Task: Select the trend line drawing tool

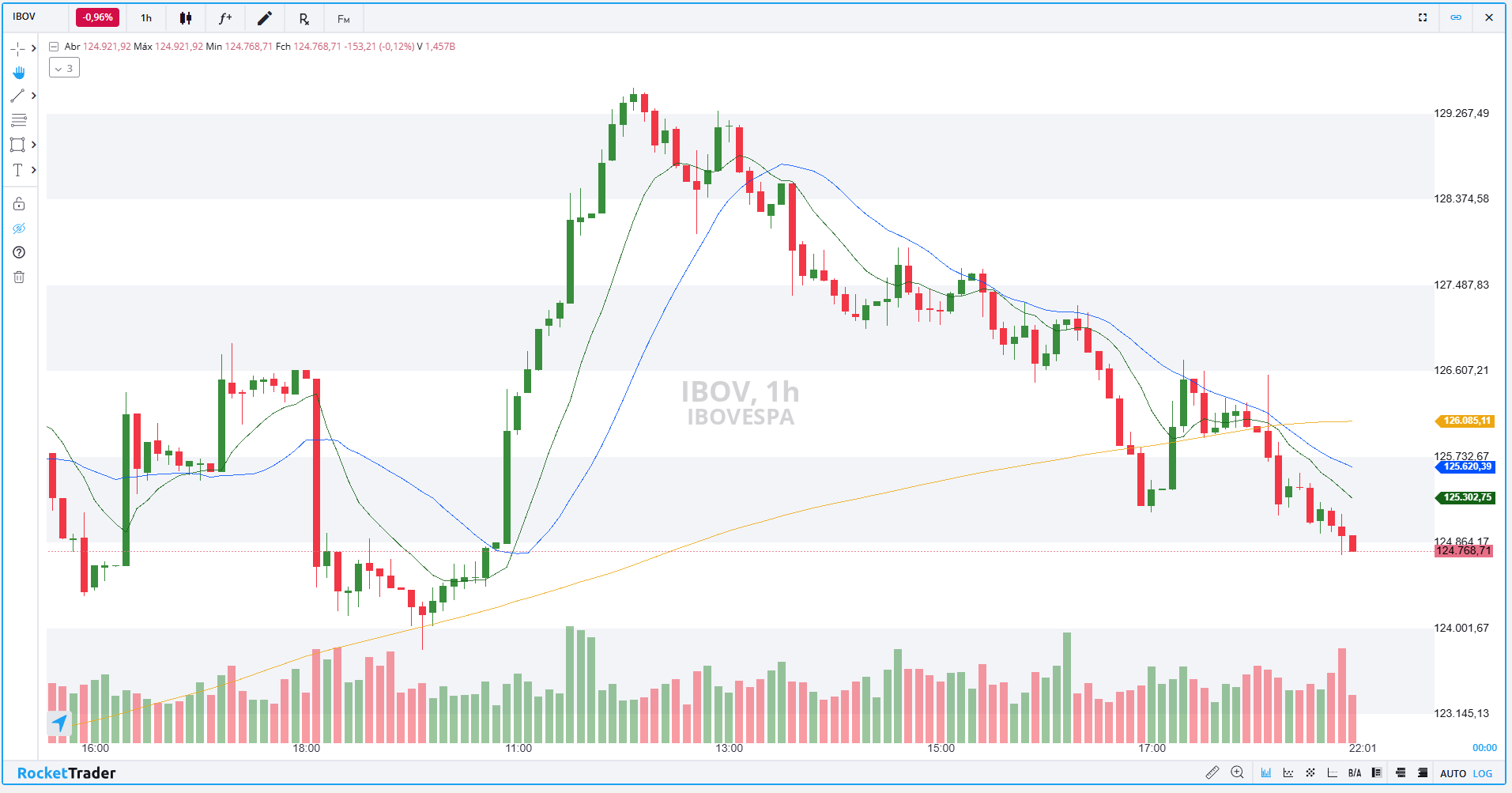Action: pyautogui.click(x=17, y=96)
